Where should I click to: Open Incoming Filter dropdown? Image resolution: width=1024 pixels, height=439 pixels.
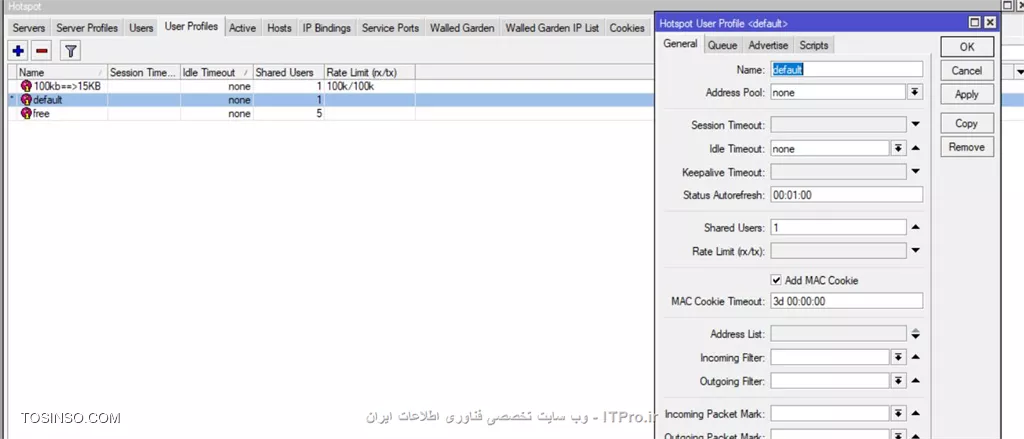[x=899, y=357]
